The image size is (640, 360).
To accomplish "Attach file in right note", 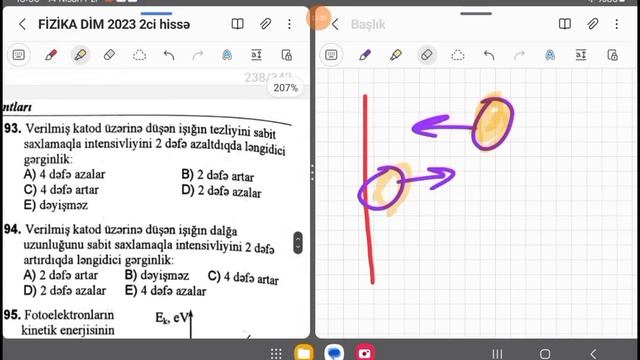I will coord(593,24).
